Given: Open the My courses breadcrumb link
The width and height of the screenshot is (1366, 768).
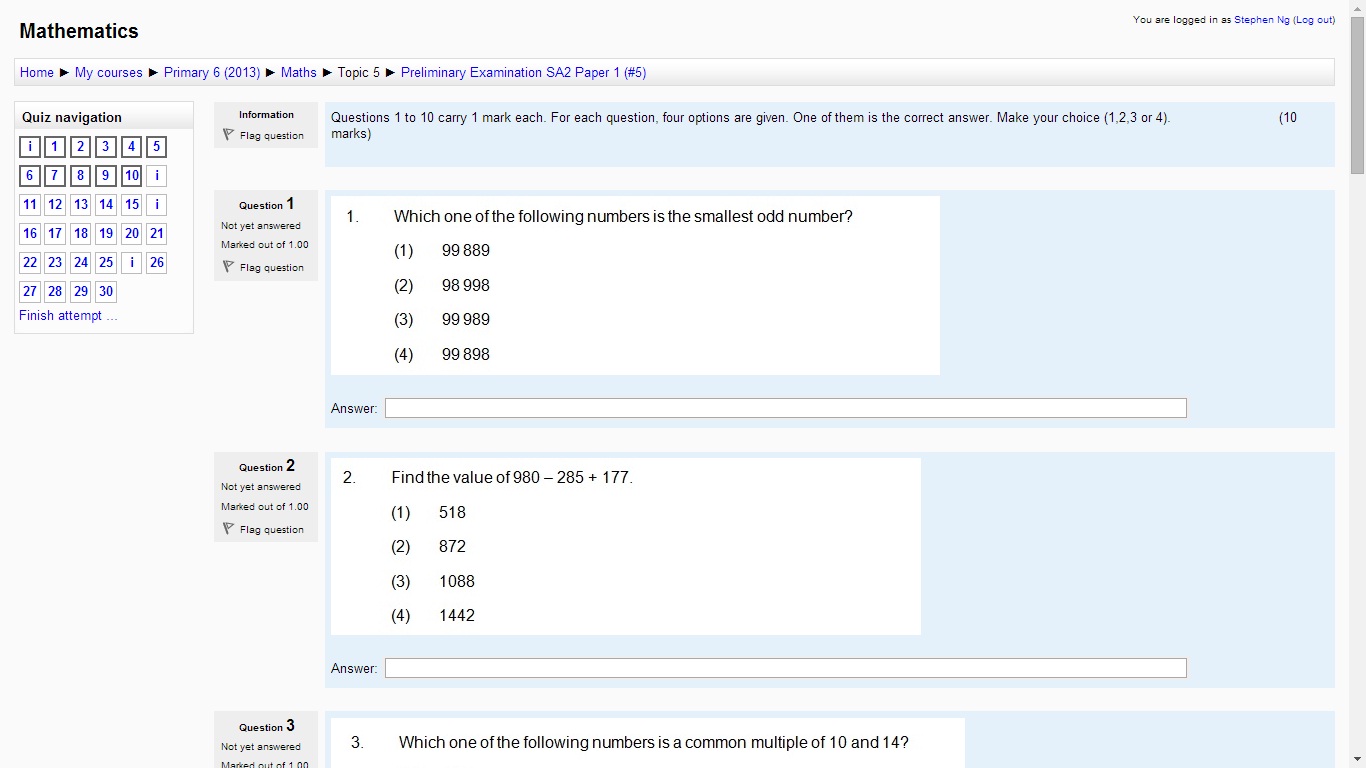Looking at the screenshot, I should click(x=109, y=72).
